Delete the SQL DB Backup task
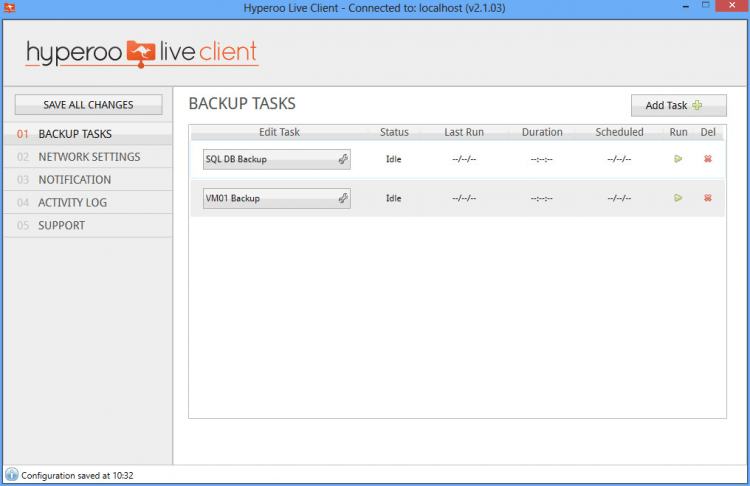750x486 pixels. click(x=708, y=159)
